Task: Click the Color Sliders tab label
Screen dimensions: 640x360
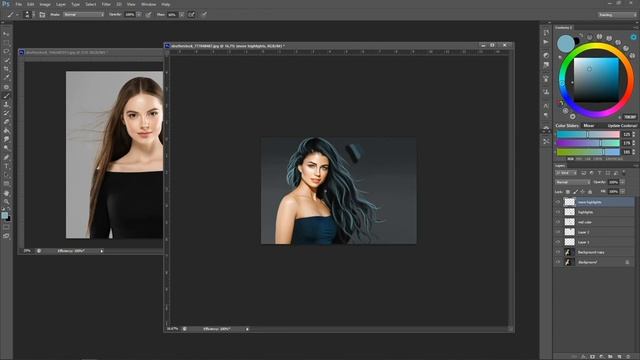Action: [x=567, y=126]
